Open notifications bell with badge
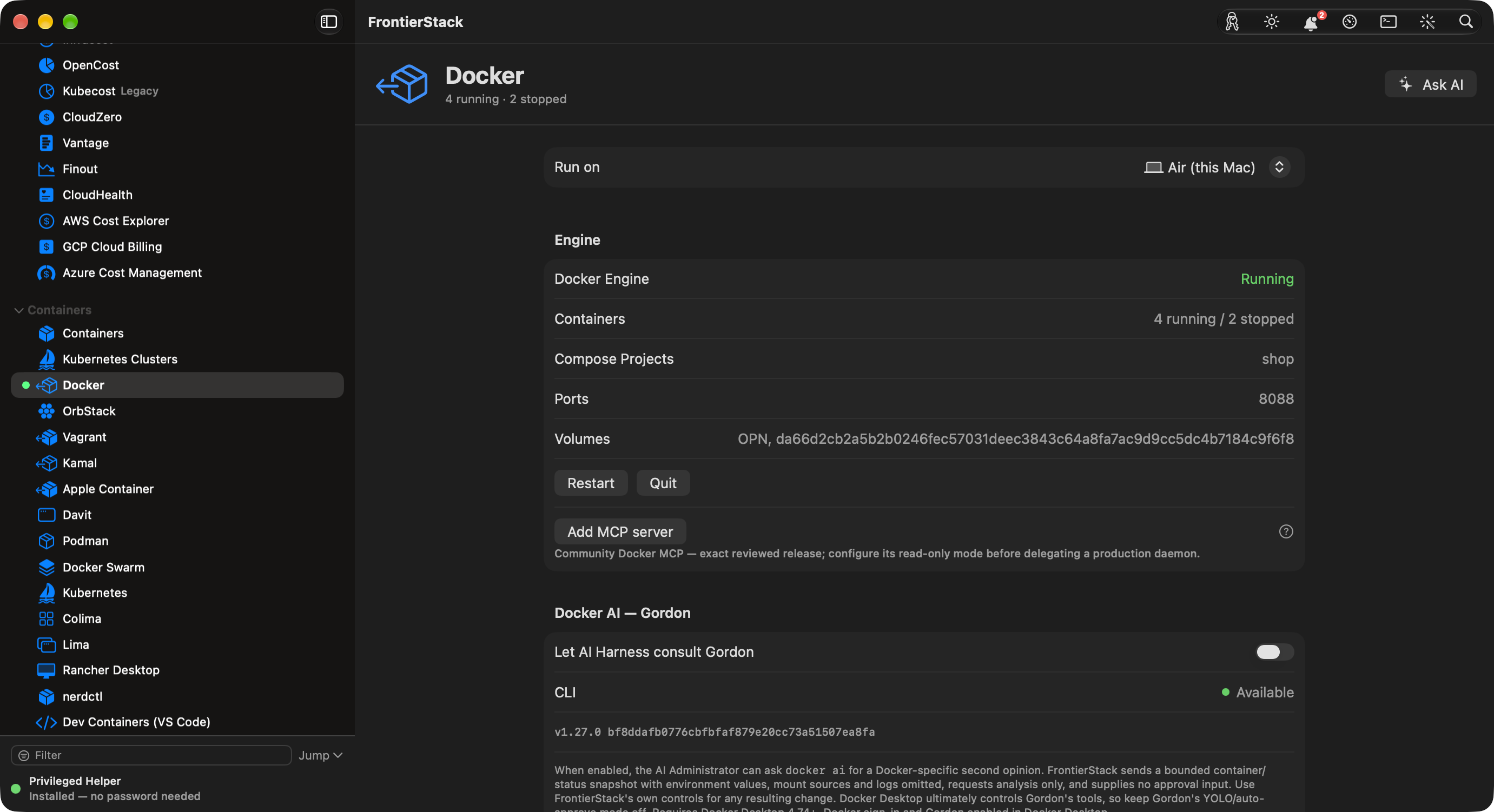 (x=1311, y=22)
